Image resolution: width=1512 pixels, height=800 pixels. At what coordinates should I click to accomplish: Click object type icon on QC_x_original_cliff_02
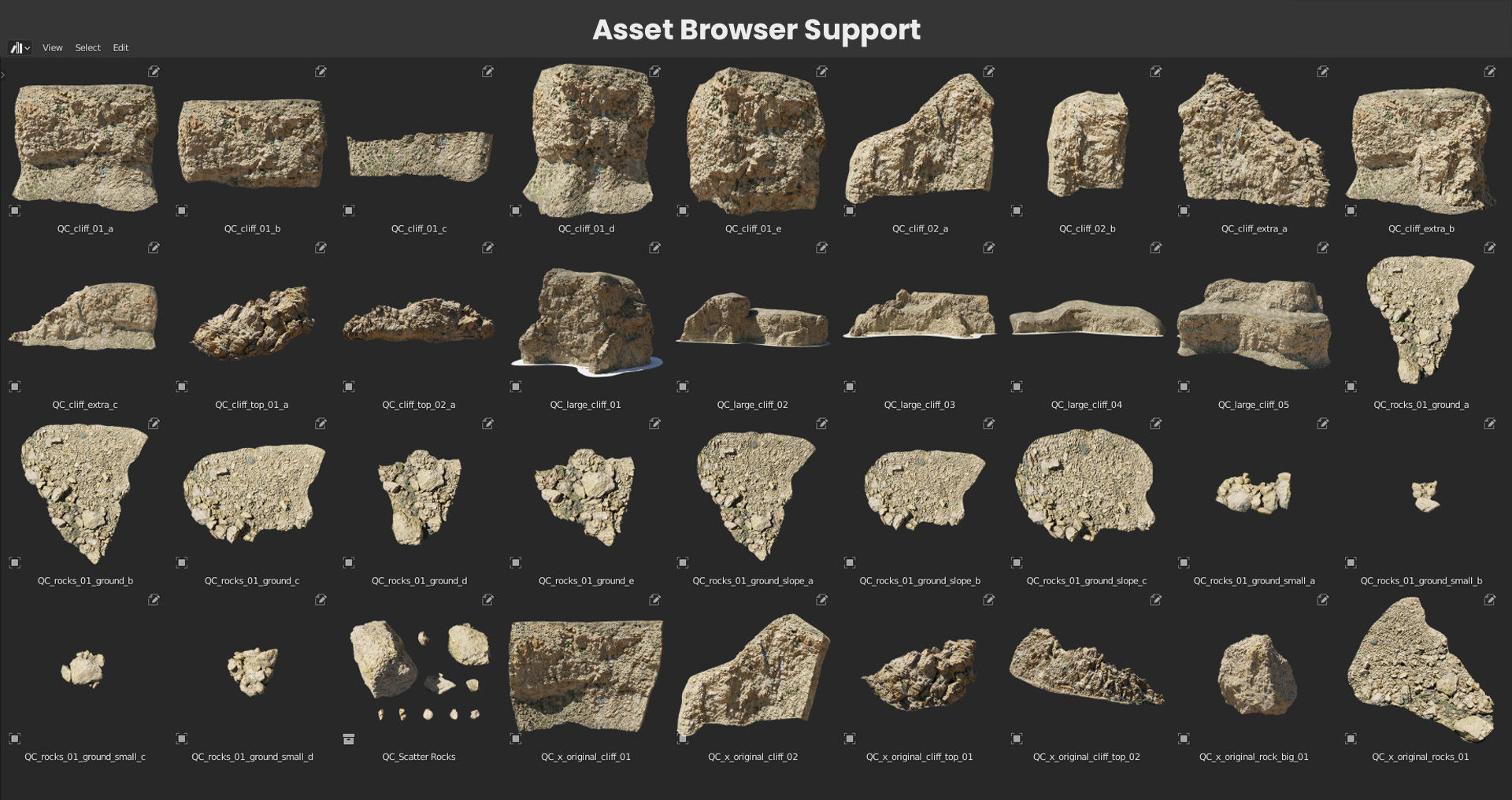[682, 739]
